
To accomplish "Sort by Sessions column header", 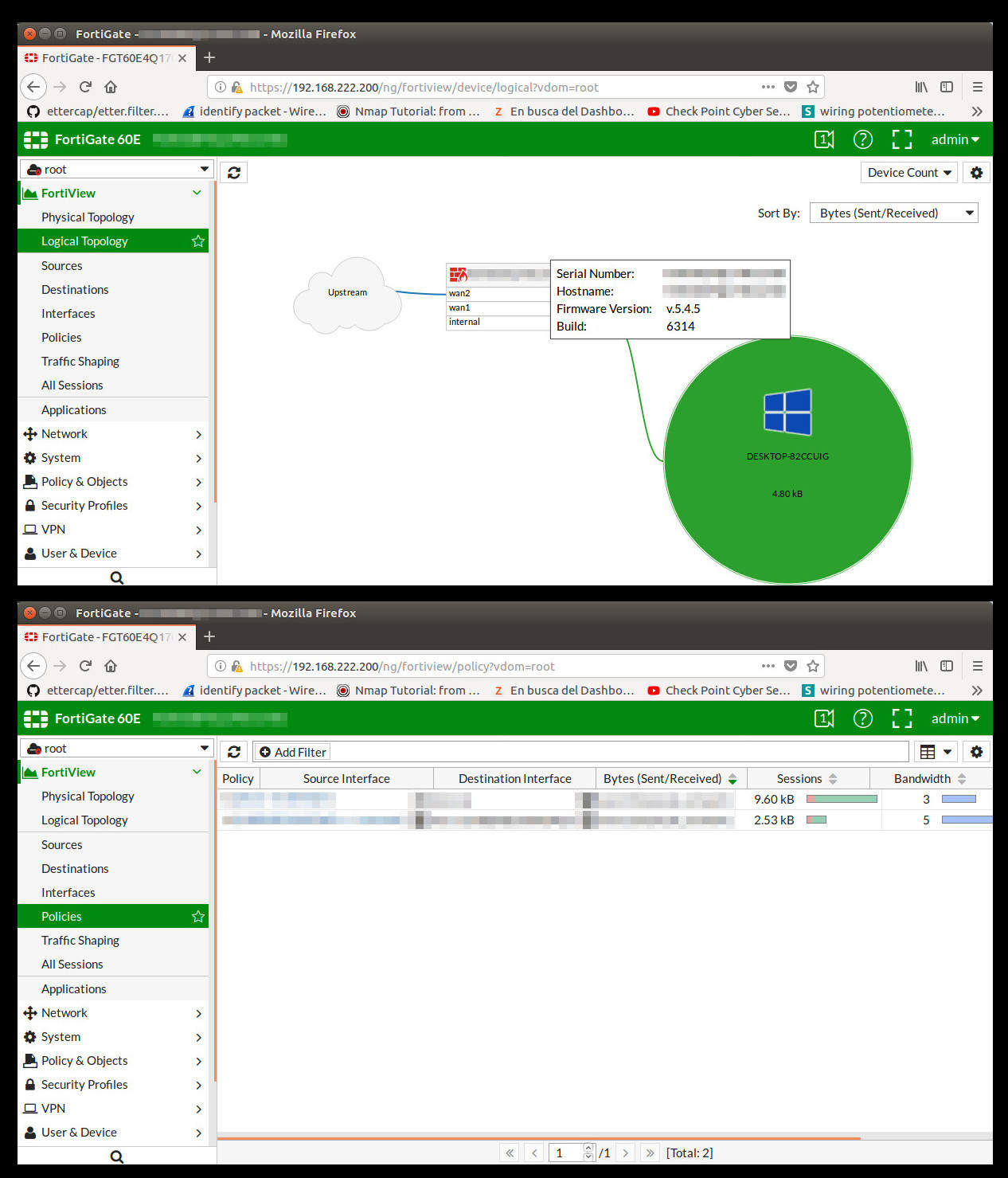I will coord(807,778).
